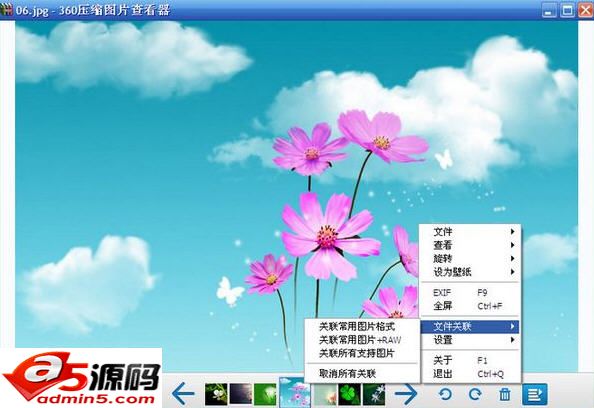Viewport: 594px width, 408px height.
Task: Choose EXIF F9 menu item
Action: [x=470, y=292]
